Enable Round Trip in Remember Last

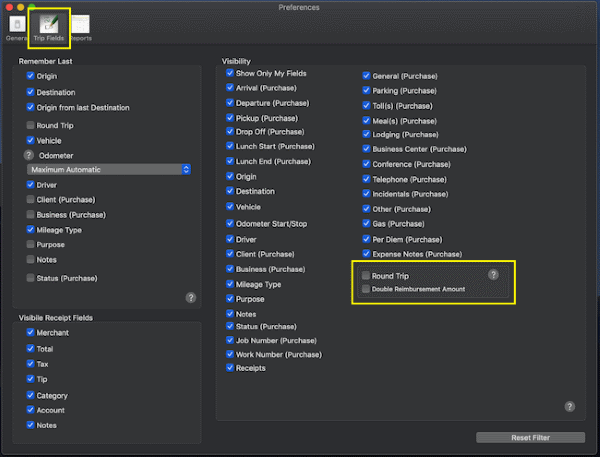[x=31, y=126]
